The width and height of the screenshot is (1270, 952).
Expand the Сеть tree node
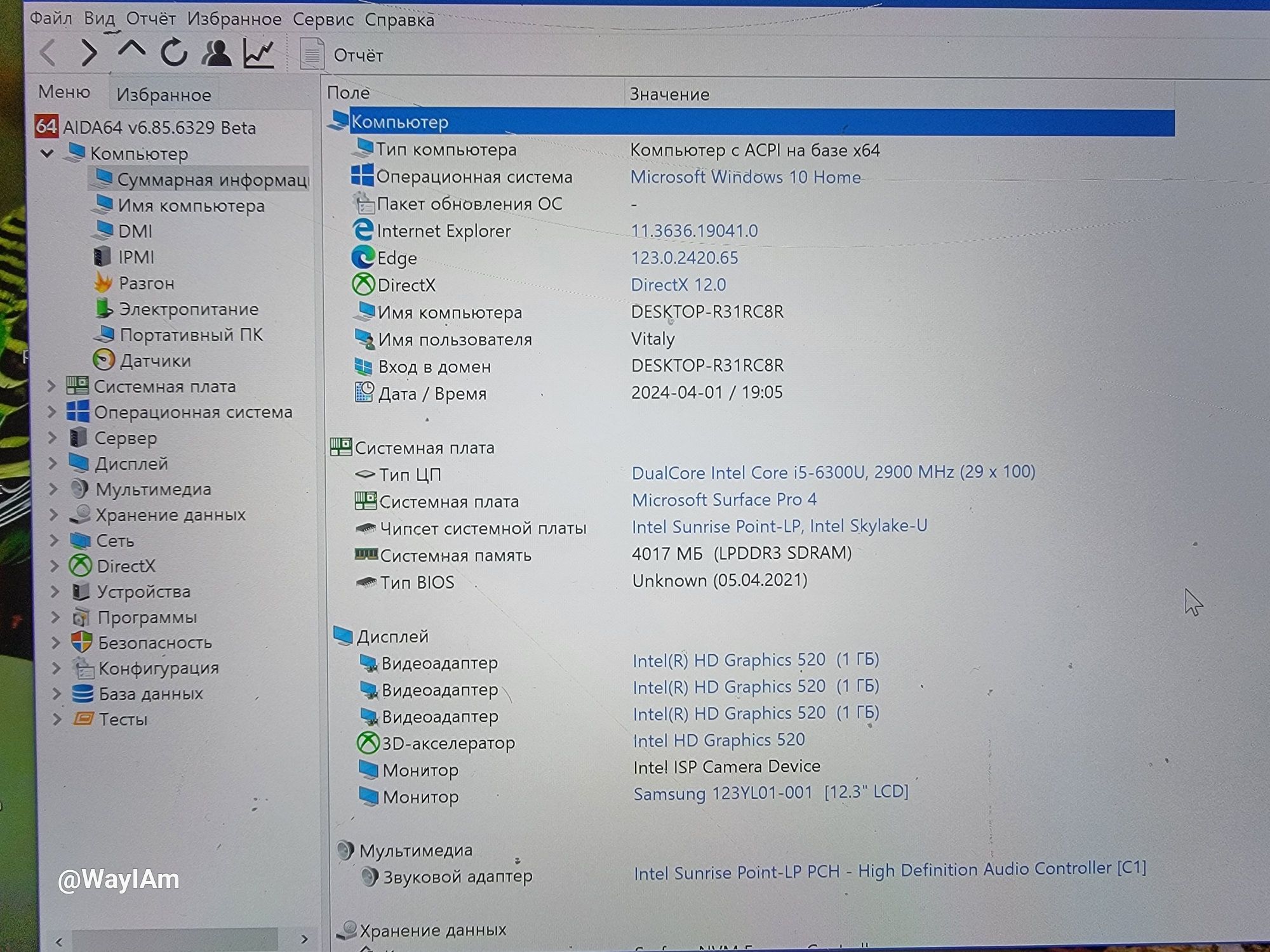(x=54, y=540)
